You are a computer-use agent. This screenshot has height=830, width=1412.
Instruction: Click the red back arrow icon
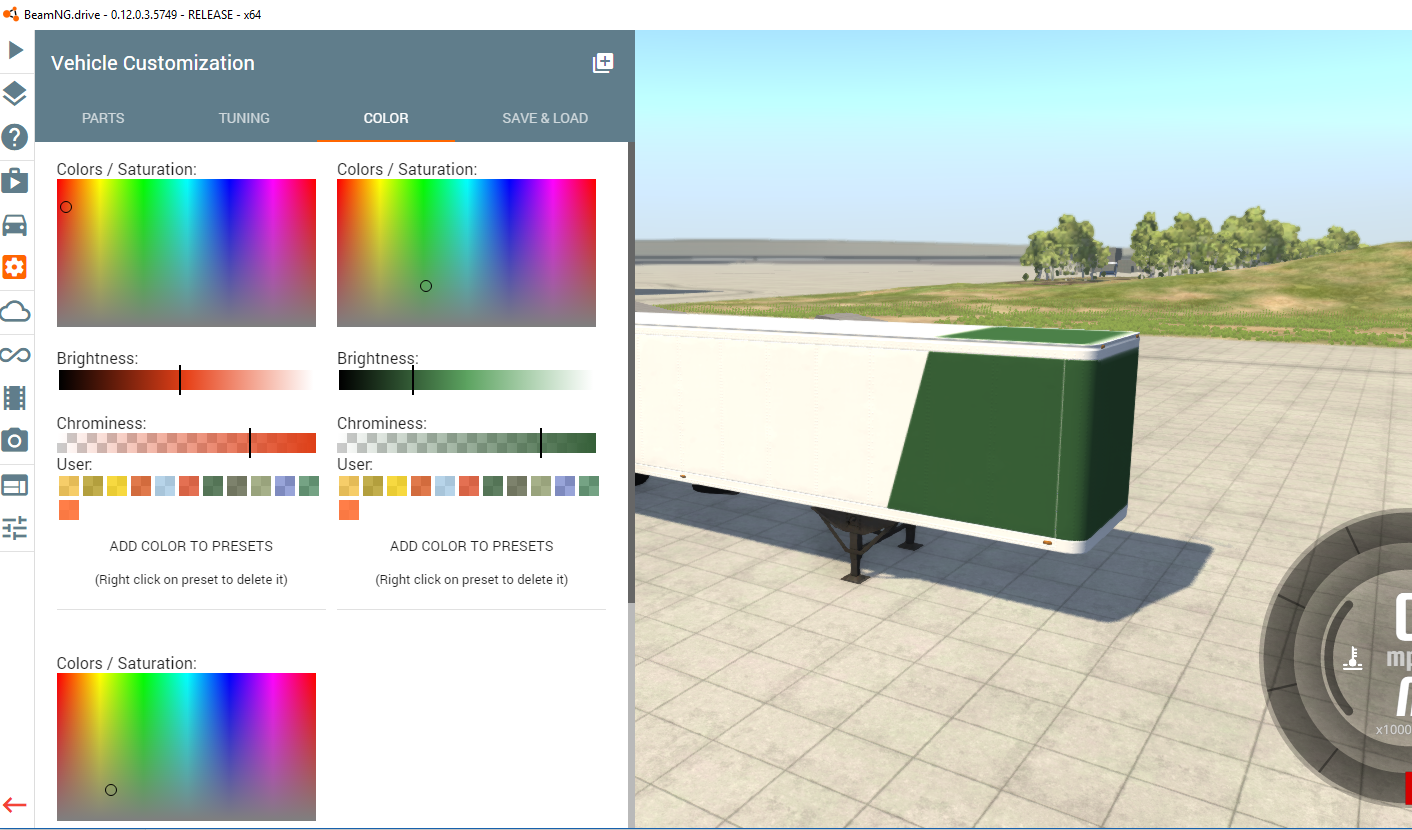[x=15, y=805]
